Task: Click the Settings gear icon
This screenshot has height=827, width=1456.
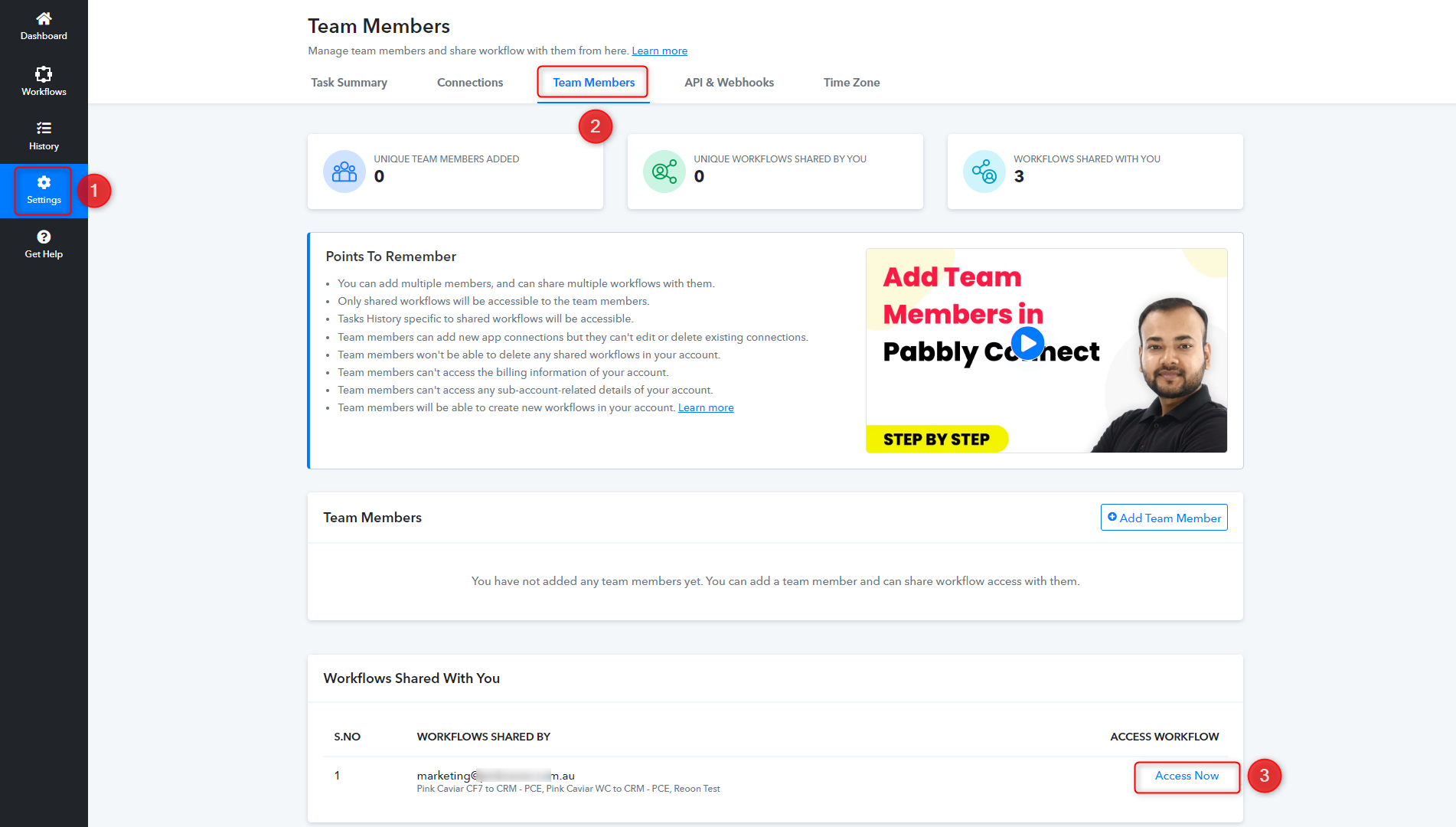Action: [x=44, y=182]
